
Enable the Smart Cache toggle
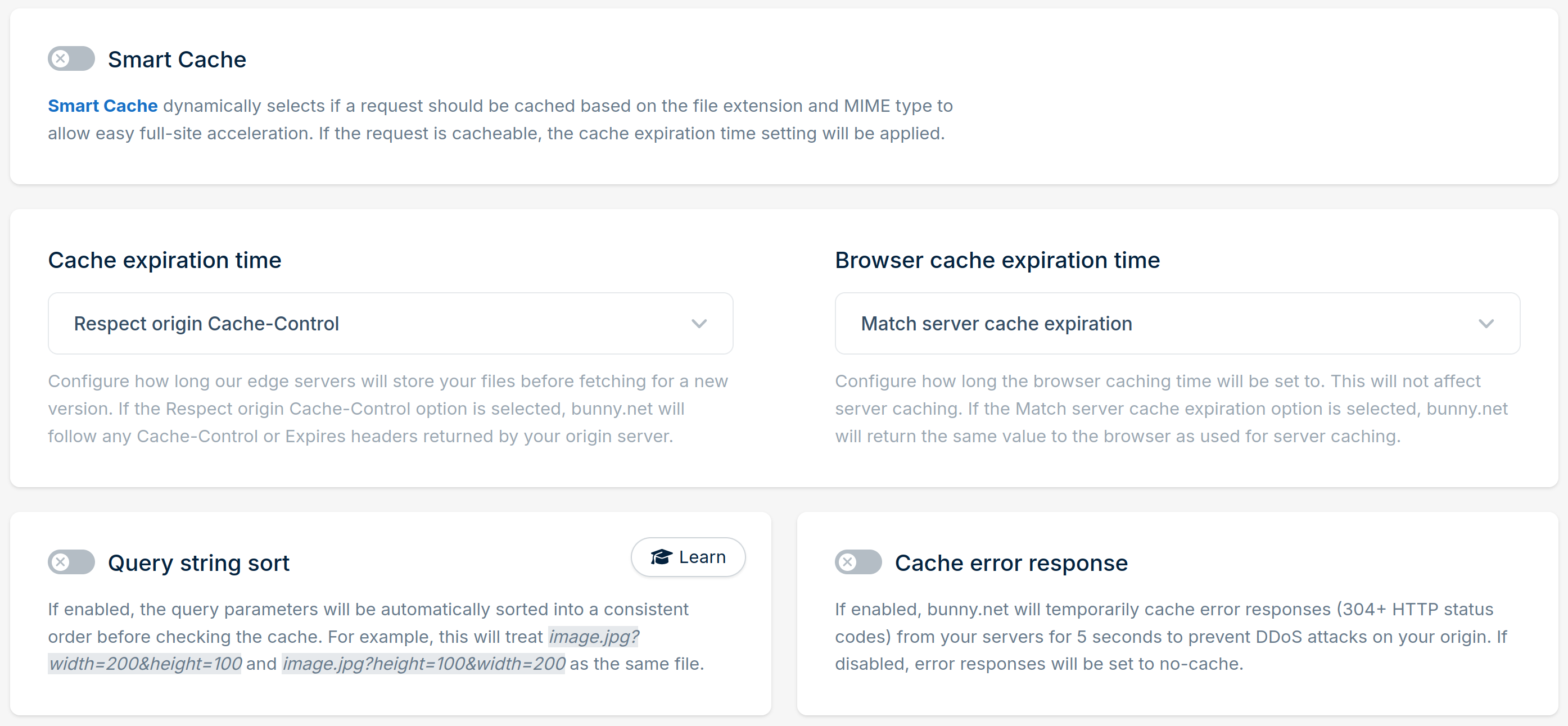point(71,58)
